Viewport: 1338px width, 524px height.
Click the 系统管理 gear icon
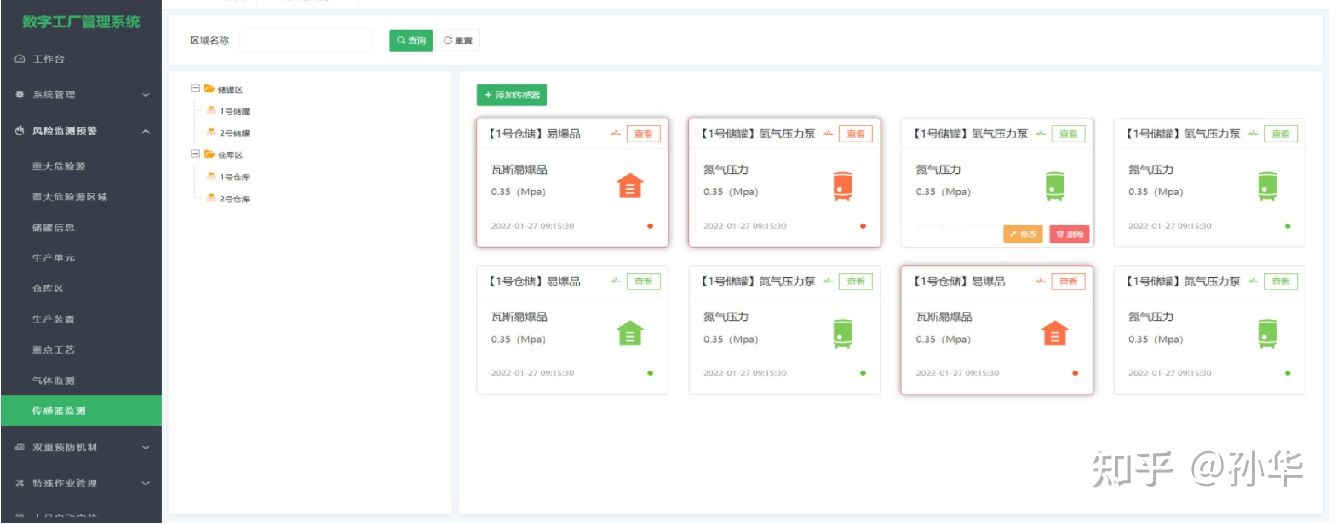click(x=20, y=95)
